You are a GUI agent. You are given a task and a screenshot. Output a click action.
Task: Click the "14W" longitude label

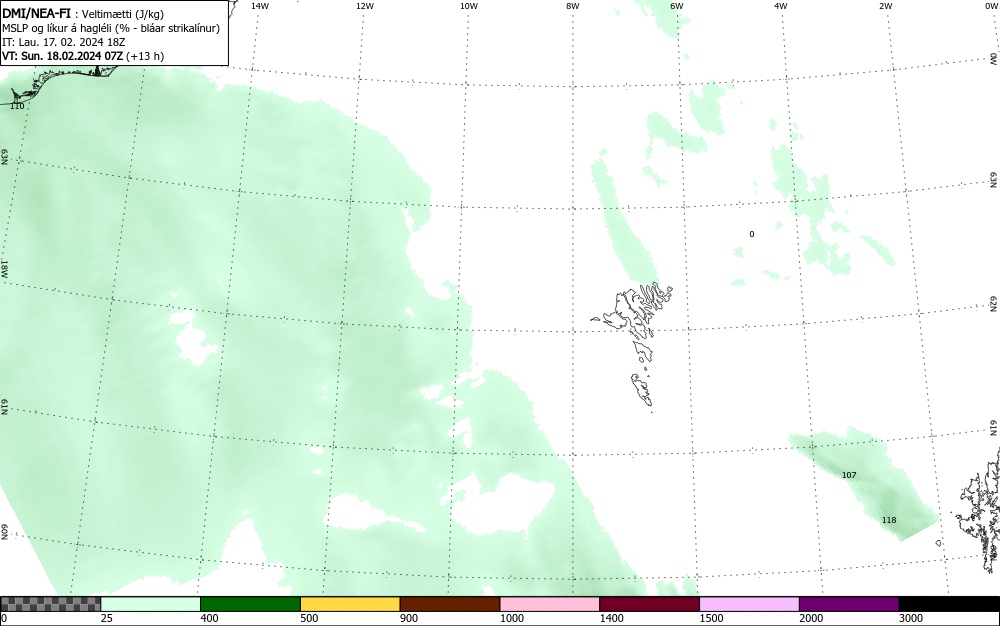coord(260,6)
